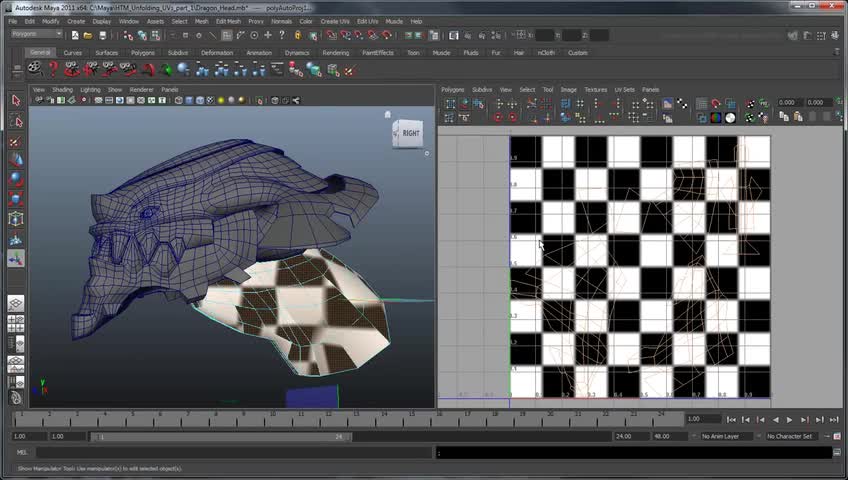
Task: Click the time slider ruler
Action: (347, 419)
